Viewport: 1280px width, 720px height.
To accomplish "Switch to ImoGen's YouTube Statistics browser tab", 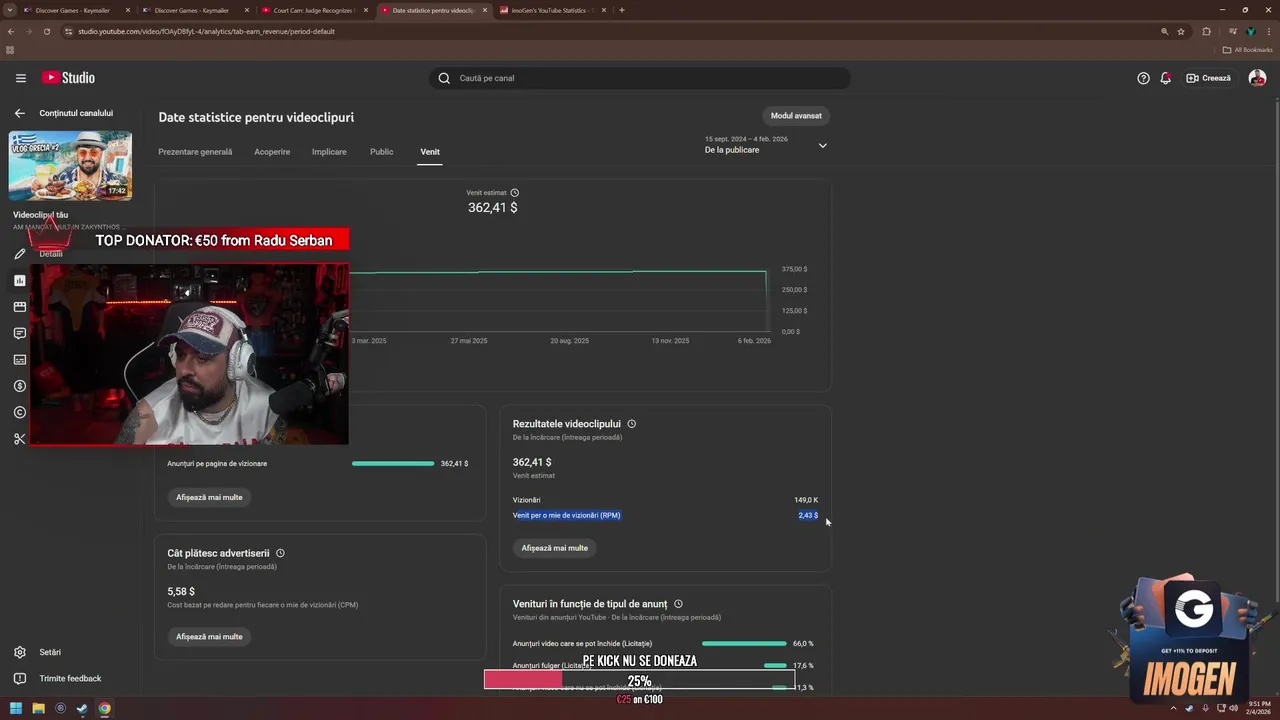I will [x=554, y=10].
